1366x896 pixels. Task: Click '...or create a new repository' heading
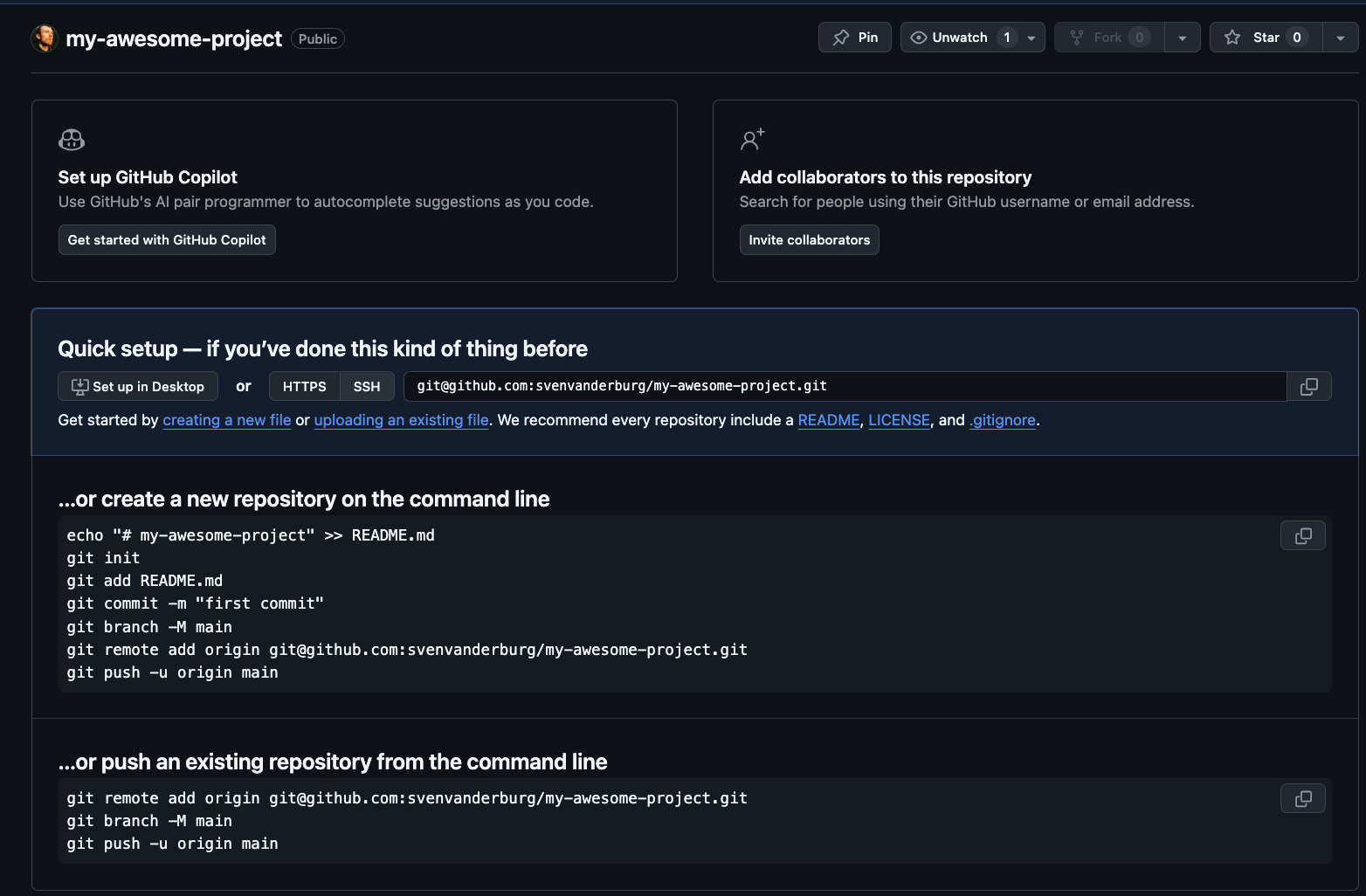click(304, 499)
